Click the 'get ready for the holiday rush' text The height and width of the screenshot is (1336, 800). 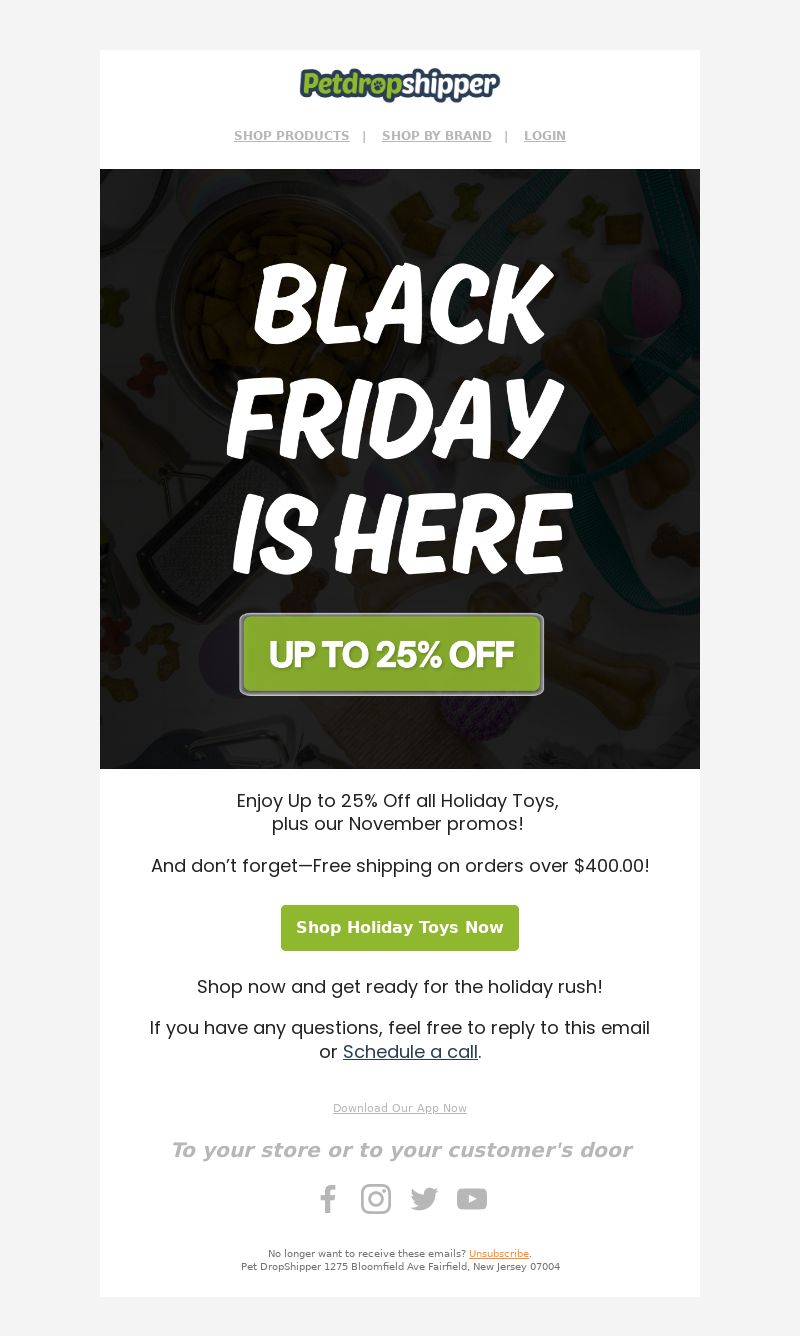(x=467, y=987)
